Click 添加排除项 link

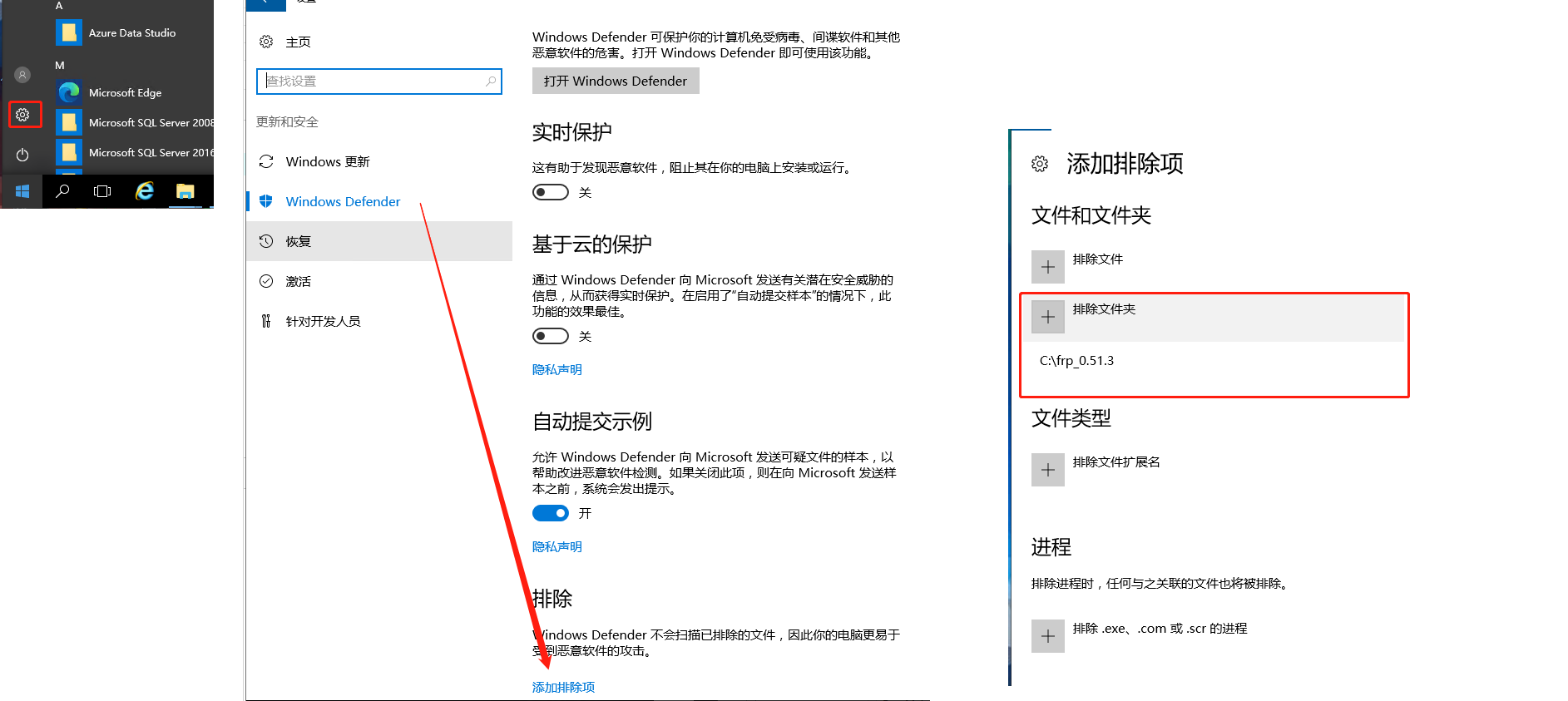563,688
